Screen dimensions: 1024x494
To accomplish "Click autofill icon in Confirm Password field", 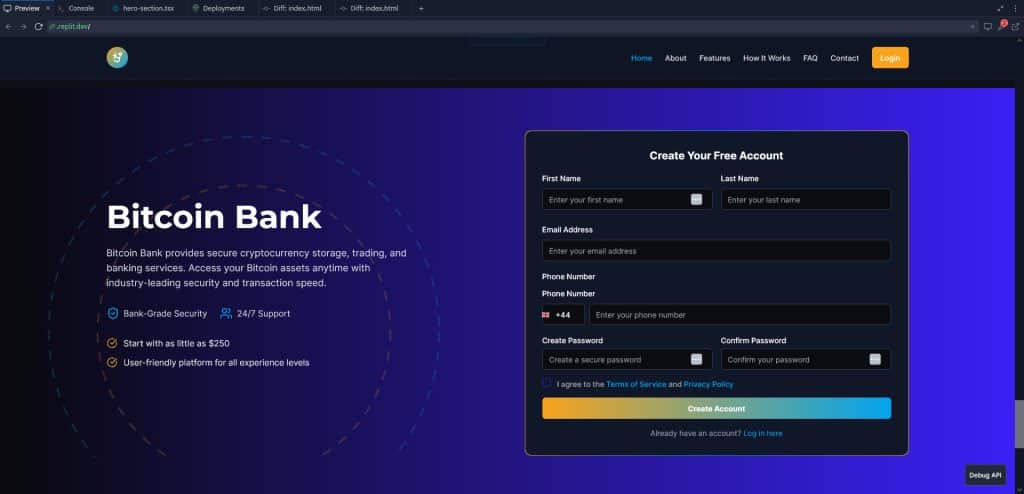I will pos(875,360).
